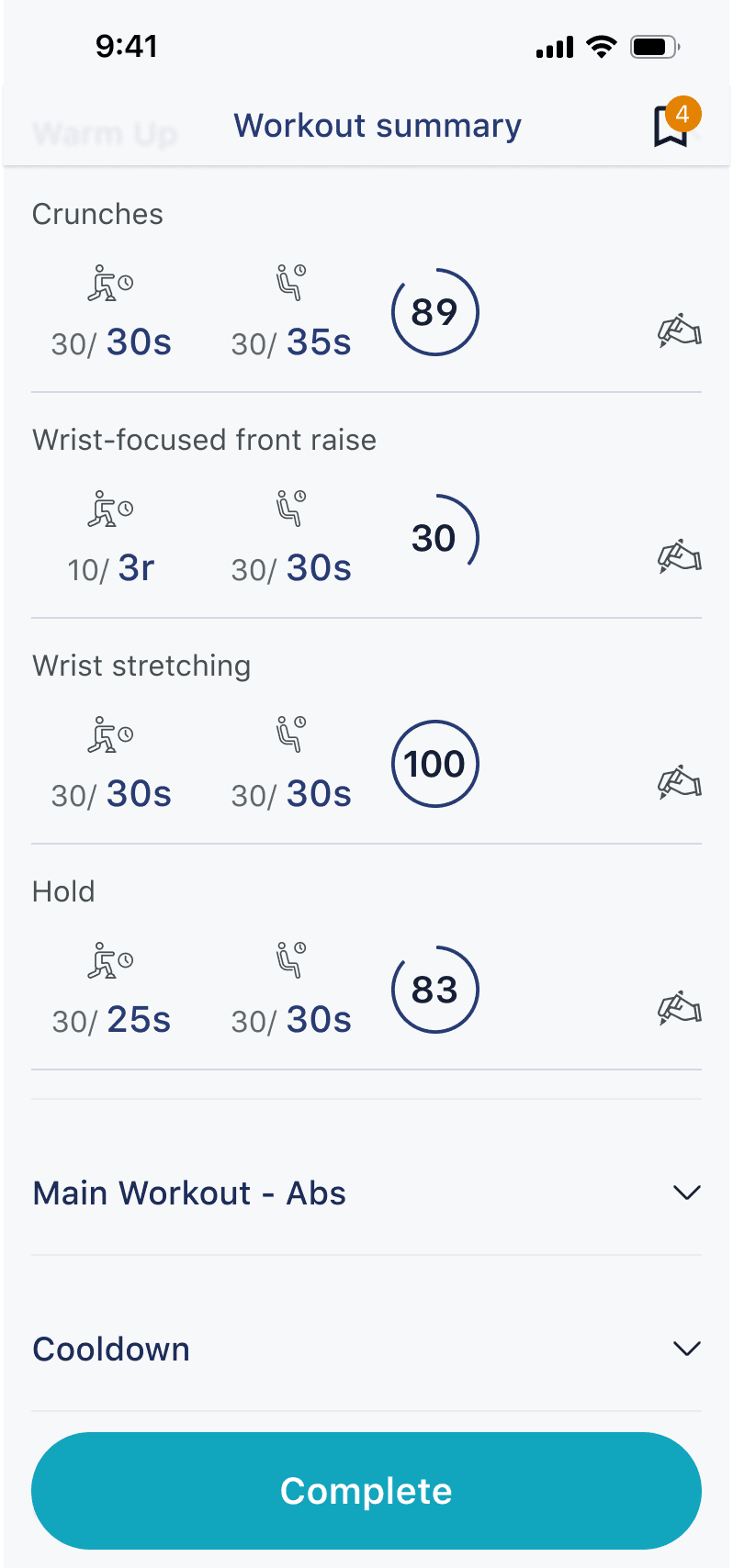Image resolution: width=733 pixels, height=1568 pixels.
Task: Tap the edit note icon for Crunches
Action: pos(680,330)
